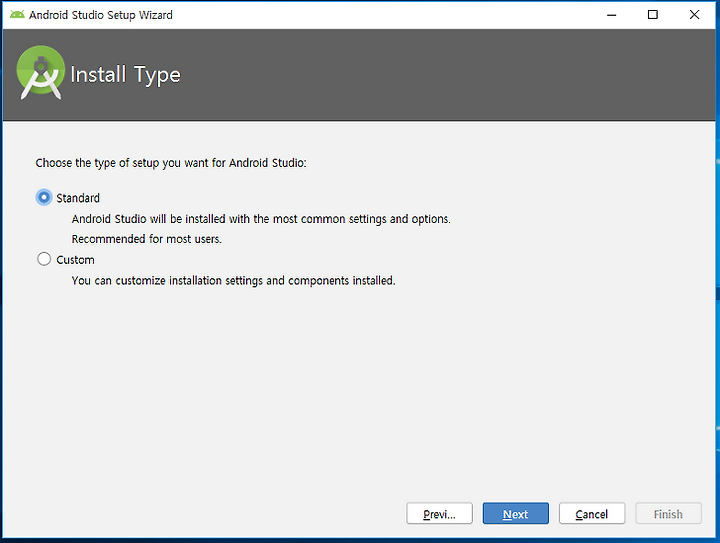
Task: Proceed using the Next button
Action: click(x=516, y=514)
